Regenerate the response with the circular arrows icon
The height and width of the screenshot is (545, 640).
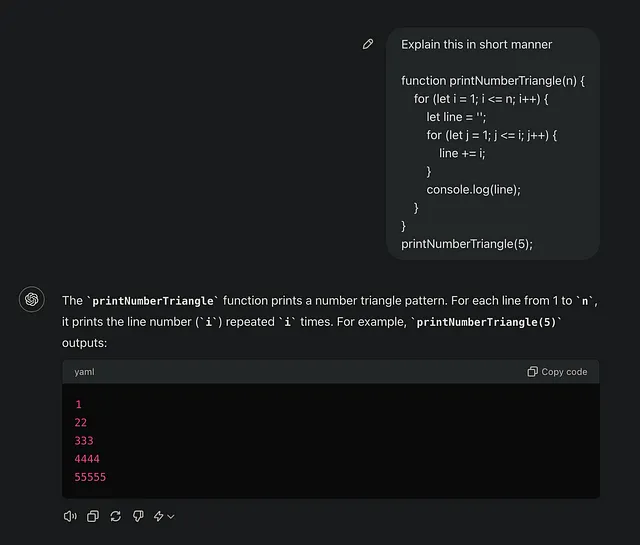pos(116,516)
